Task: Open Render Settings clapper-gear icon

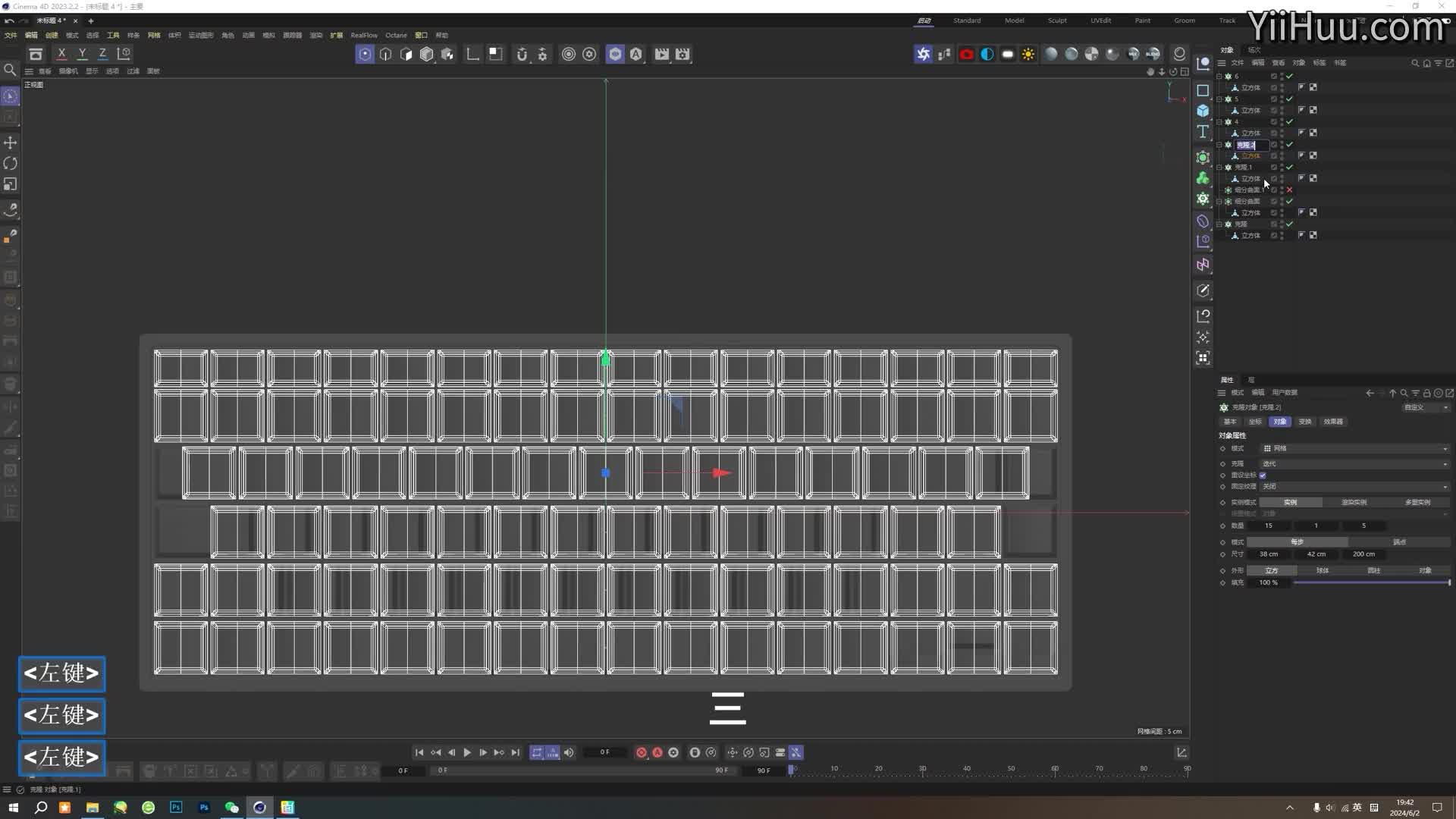Action: point(683,54)
